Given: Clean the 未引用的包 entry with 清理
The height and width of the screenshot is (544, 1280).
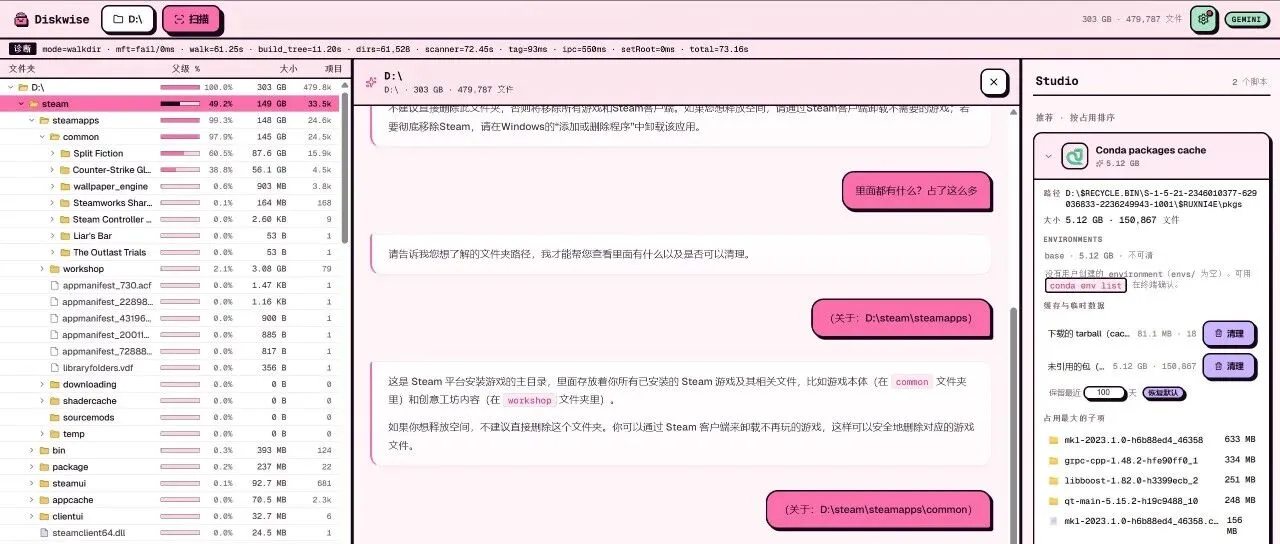Looking at the screenshot, I should tap(1228, 366).
